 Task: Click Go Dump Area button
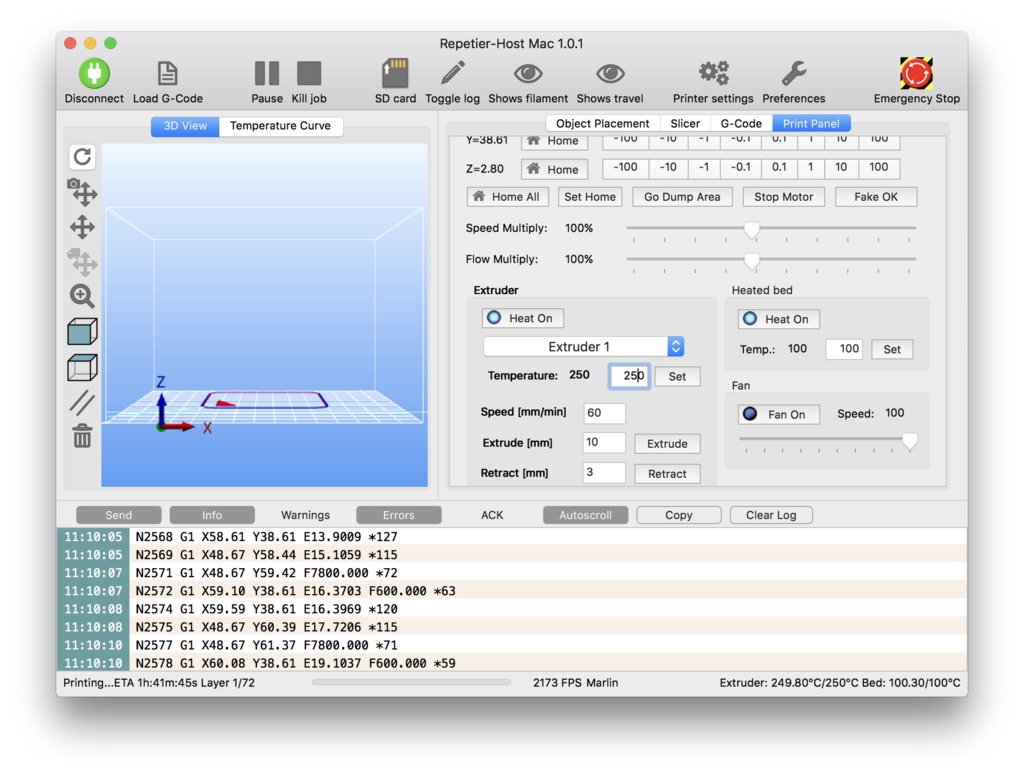(682, 197)
